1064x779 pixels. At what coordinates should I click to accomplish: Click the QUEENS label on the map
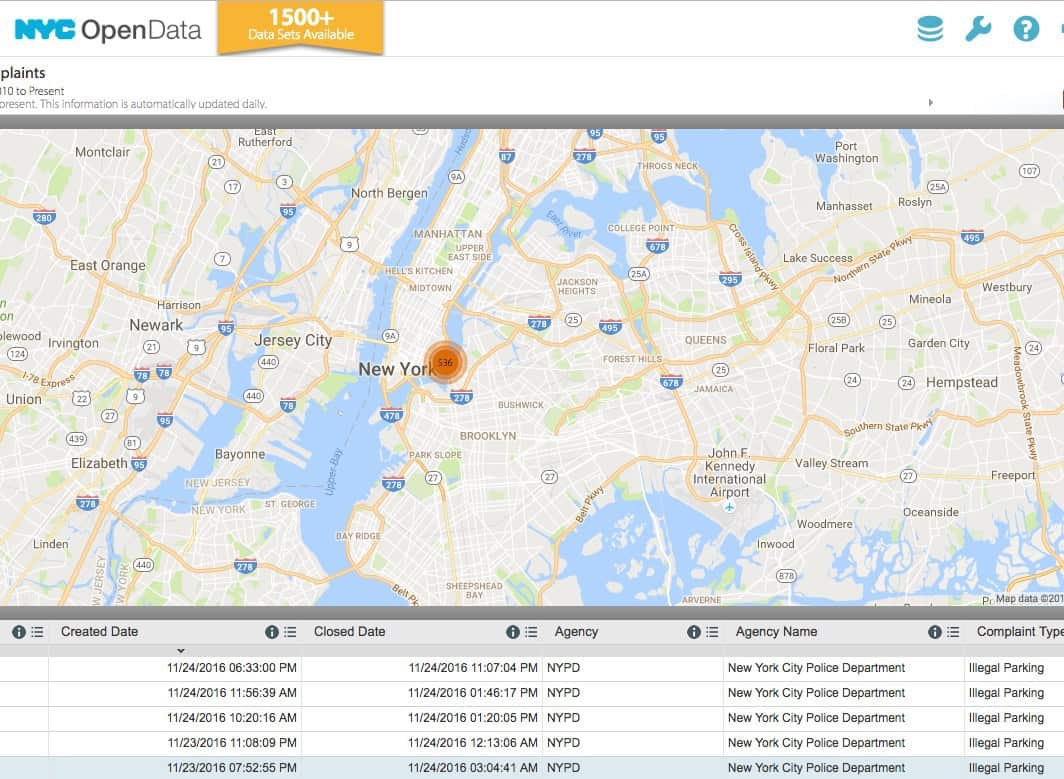click(706, 340)
